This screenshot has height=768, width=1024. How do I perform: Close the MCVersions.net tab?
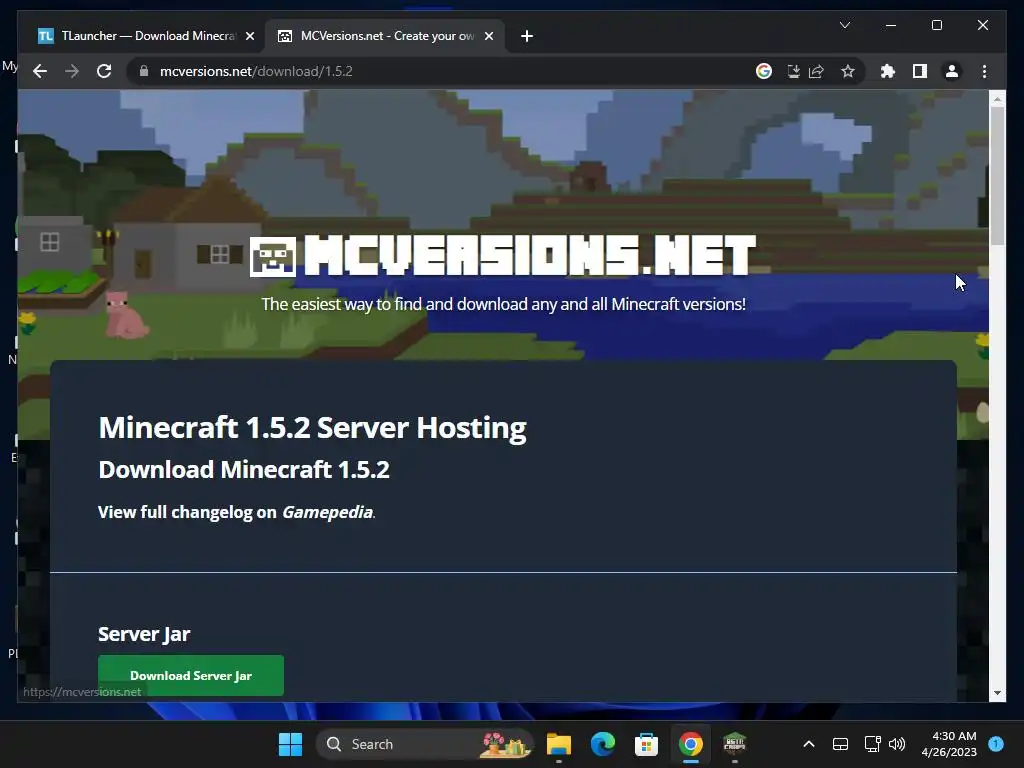pyautogui.click(x=488, y=36)
